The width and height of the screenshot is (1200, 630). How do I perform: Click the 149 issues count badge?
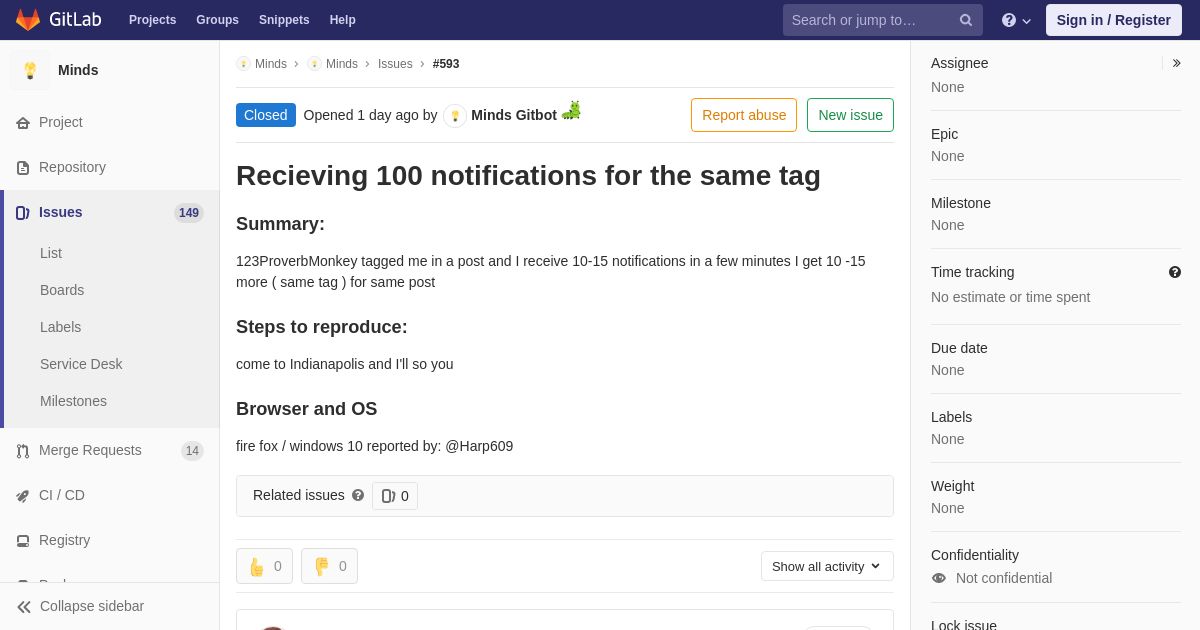click(189, 213)
